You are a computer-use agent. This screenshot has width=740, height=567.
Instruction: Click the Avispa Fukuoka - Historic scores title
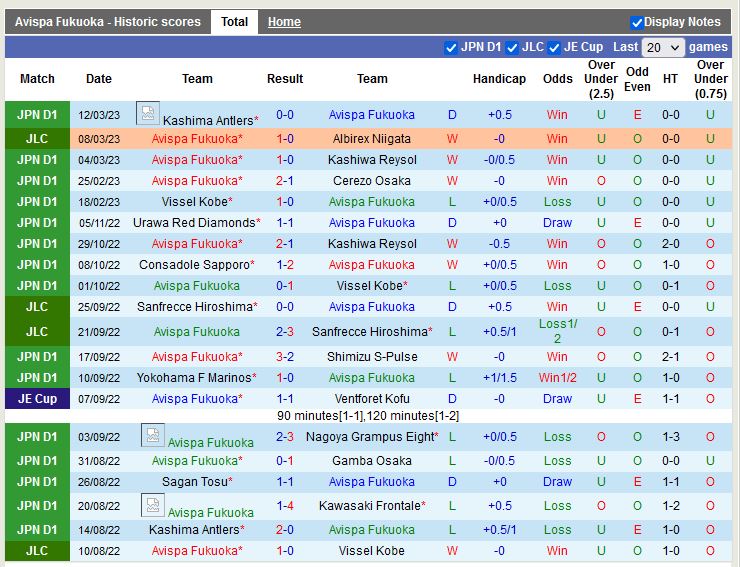108,22
